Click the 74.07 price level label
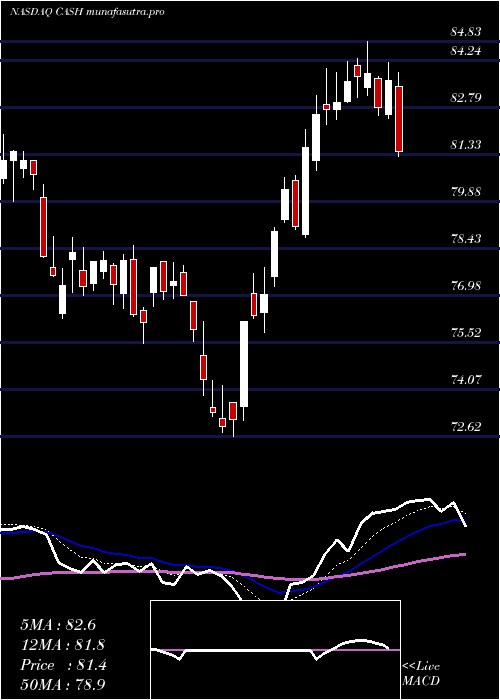 (466, 380)
